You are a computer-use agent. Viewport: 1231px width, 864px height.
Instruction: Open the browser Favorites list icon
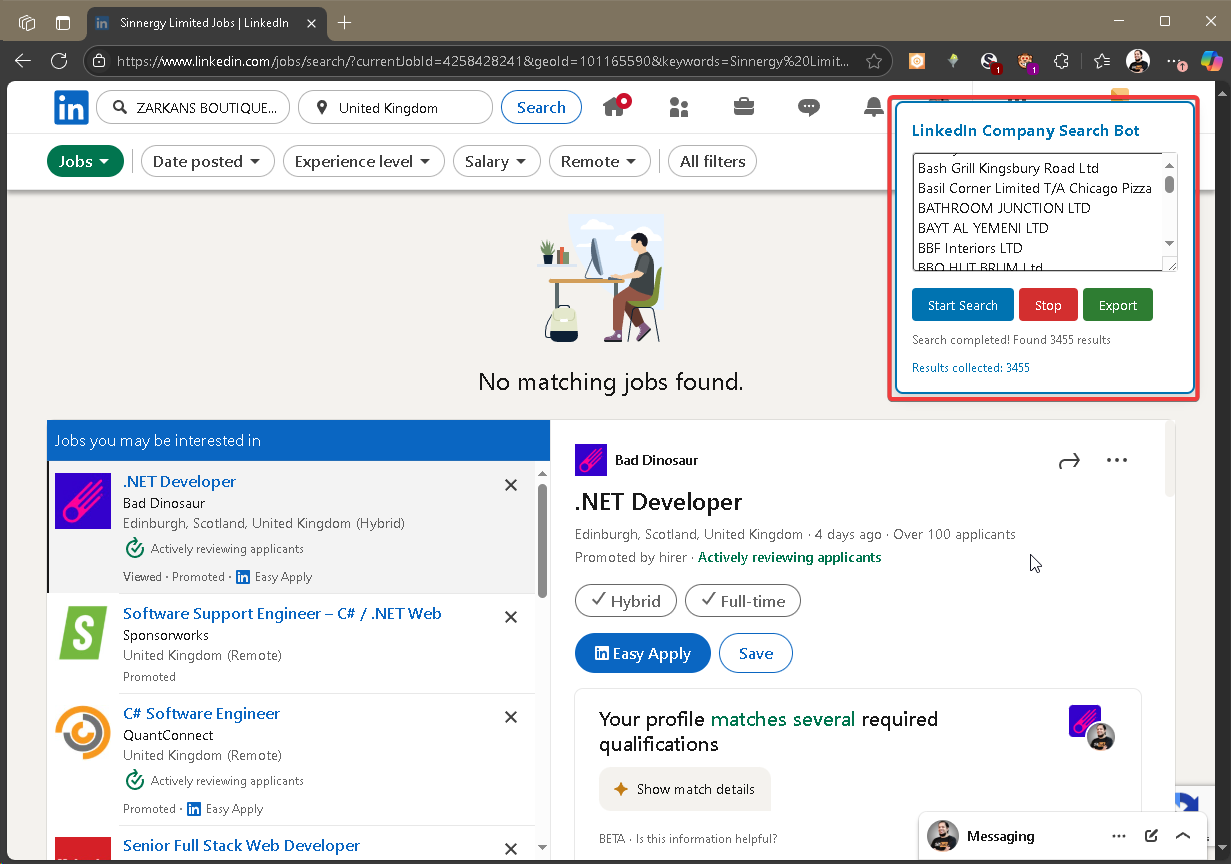(1101, 61)
